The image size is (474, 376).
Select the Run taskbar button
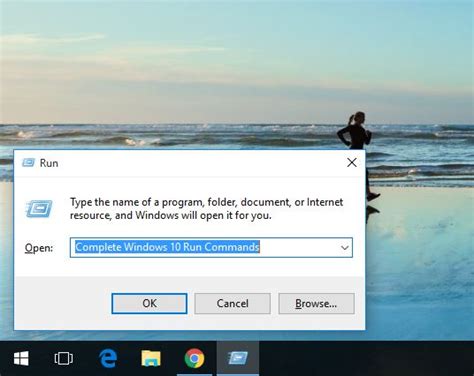(x=238, y=359)
